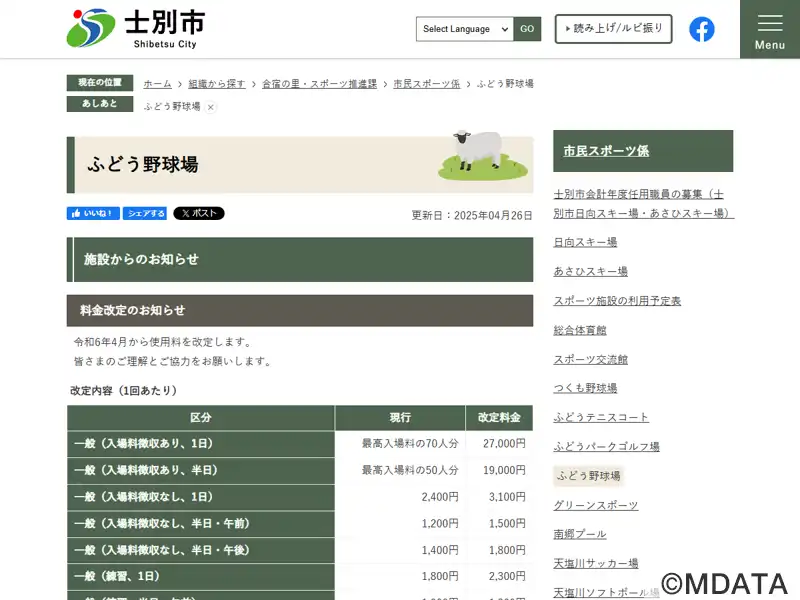
Task: Open the Facebook page icon
Action: [702, 29]
